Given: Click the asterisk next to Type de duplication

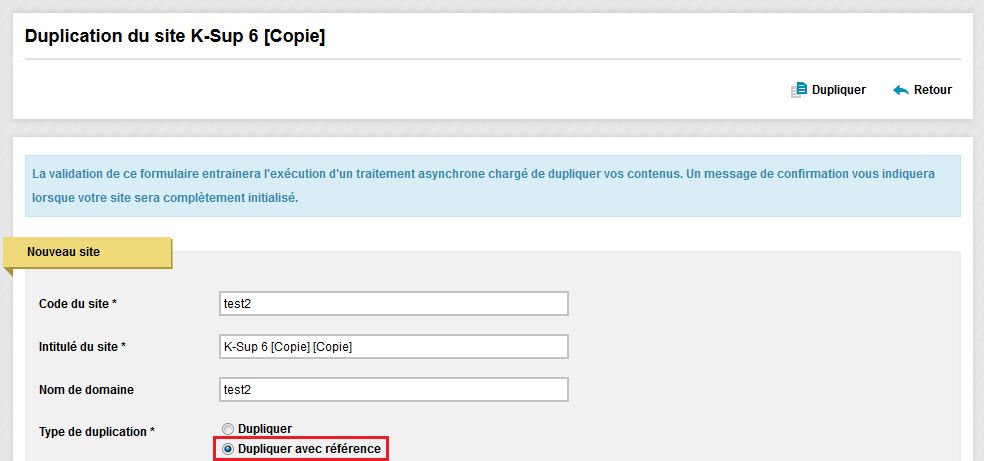Looking at the screenshot, I should tap(152, 431).
